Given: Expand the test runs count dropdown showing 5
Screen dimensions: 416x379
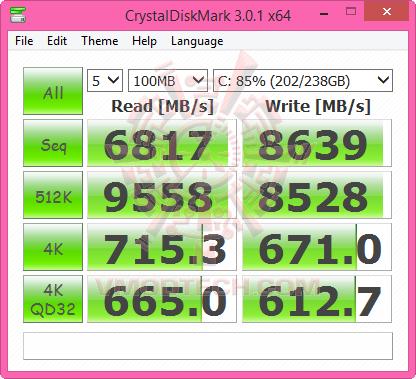Looking at the screenshot, I should point(105,80).
